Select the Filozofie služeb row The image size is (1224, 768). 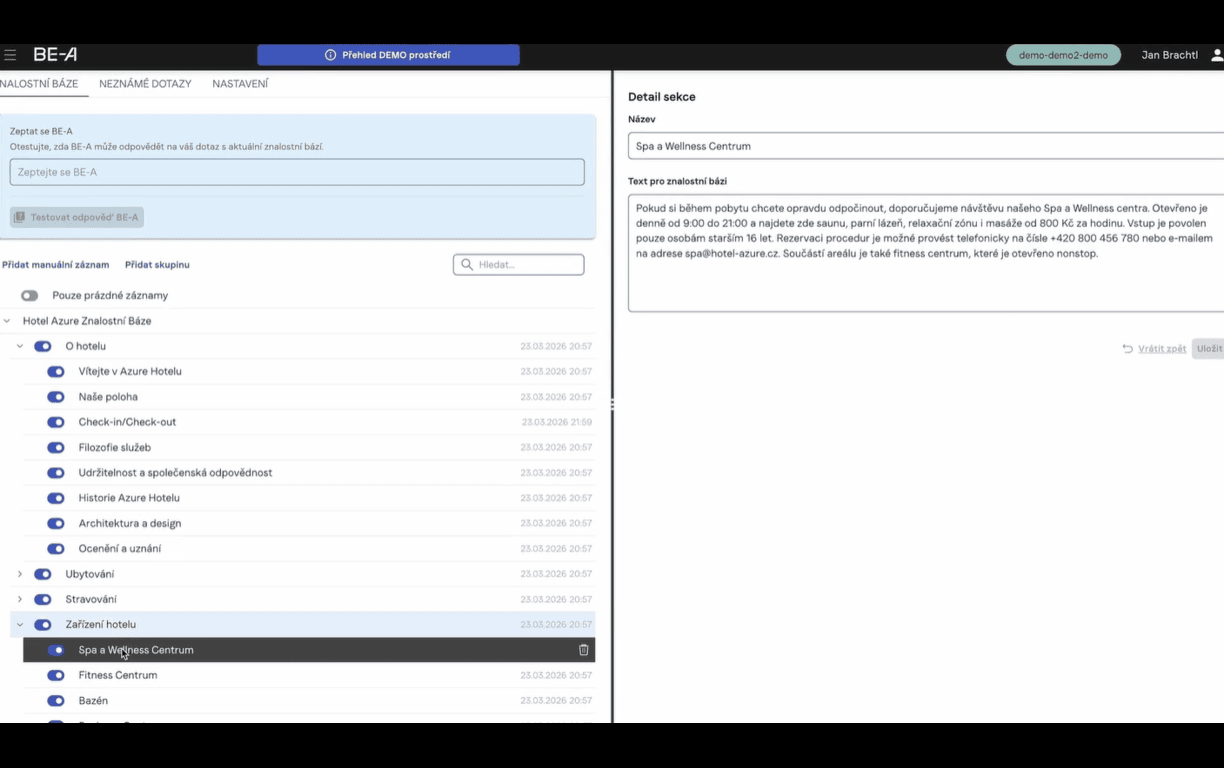coord(309,448)
